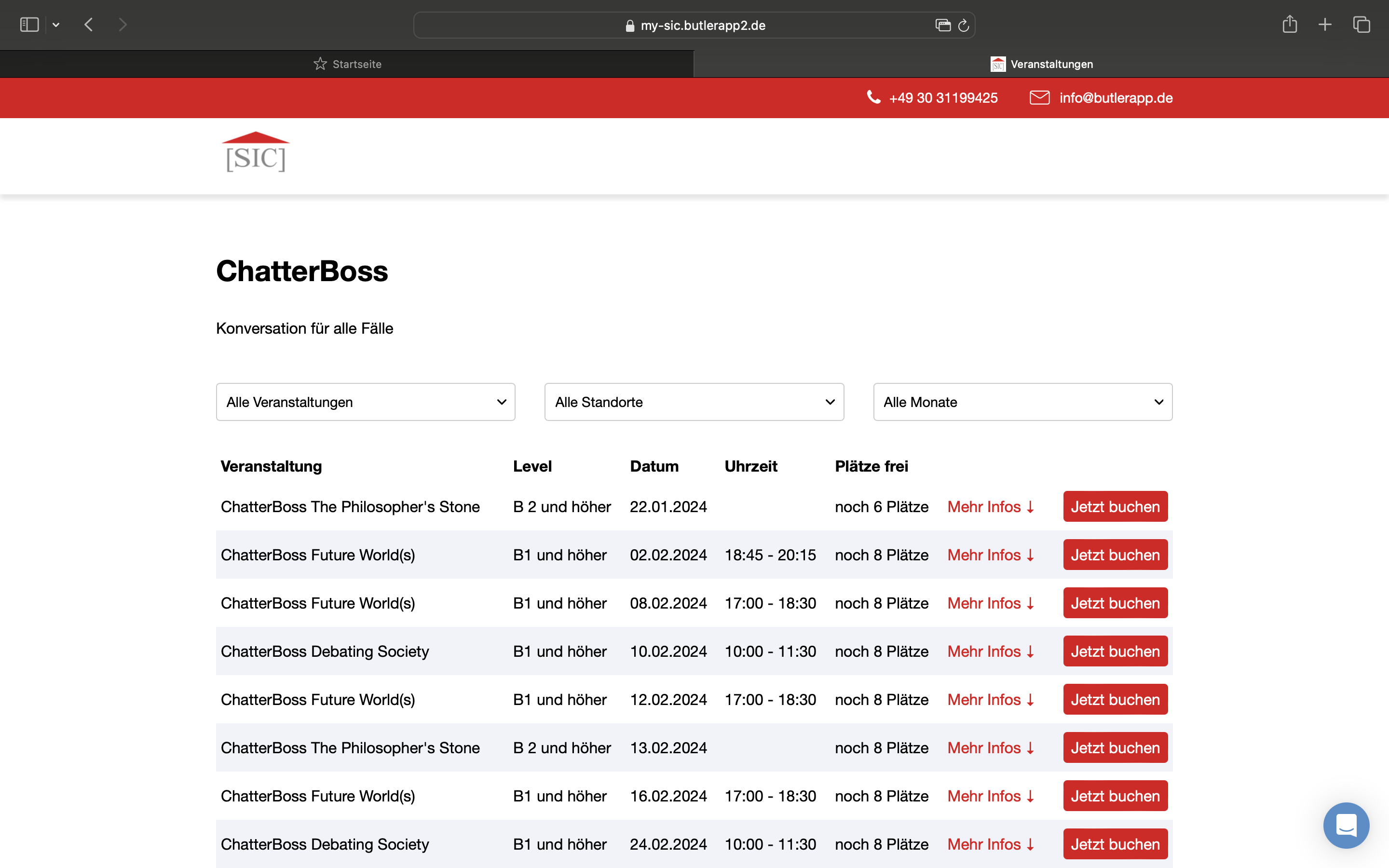
Task: Go back with the browser arrow
Action: tap(88, 25)
